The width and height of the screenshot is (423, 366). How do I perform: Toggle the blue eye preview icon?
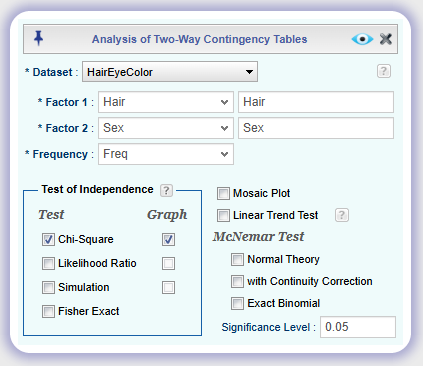coord(362,39)
